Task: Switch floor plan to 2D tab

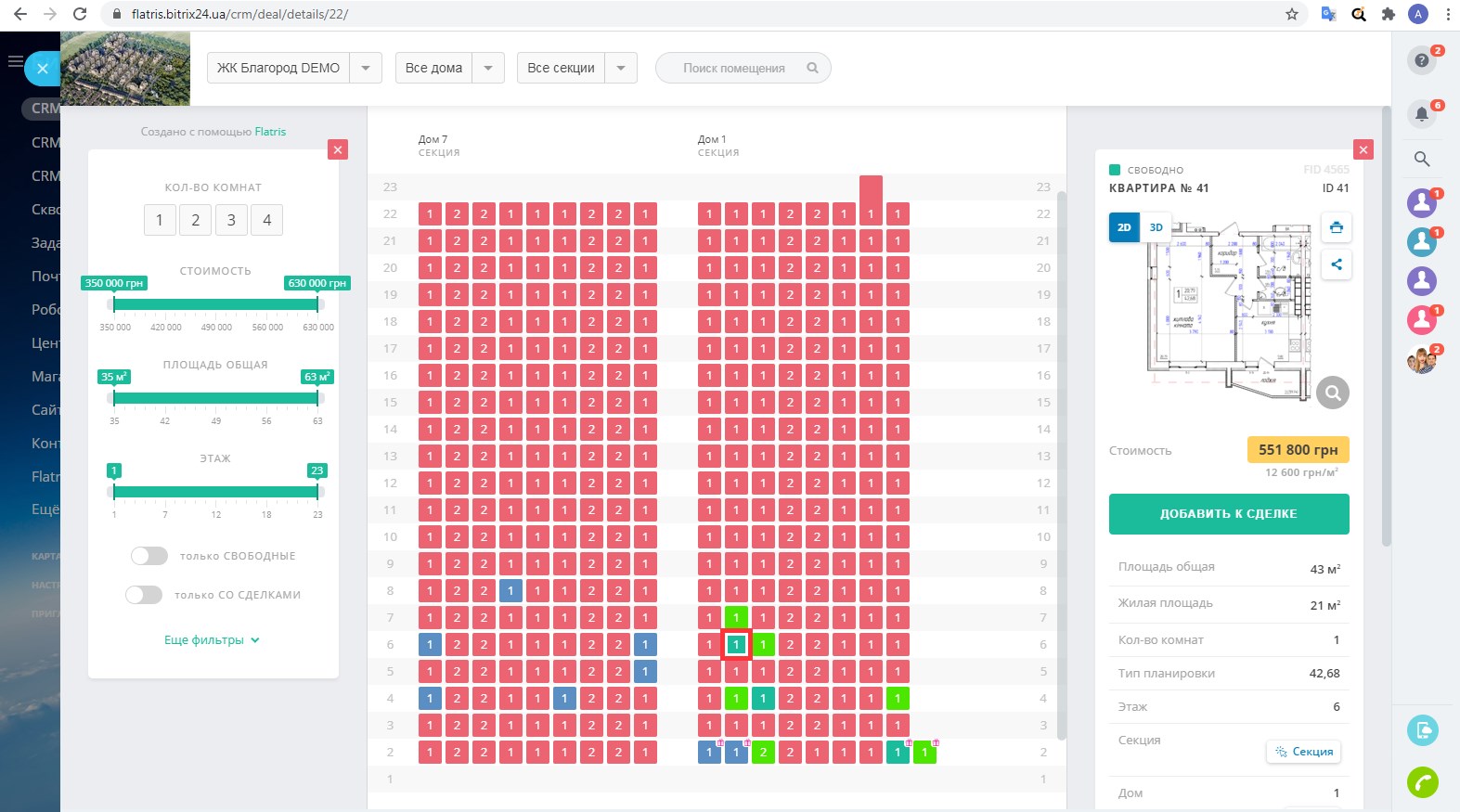Action: 1124,227
